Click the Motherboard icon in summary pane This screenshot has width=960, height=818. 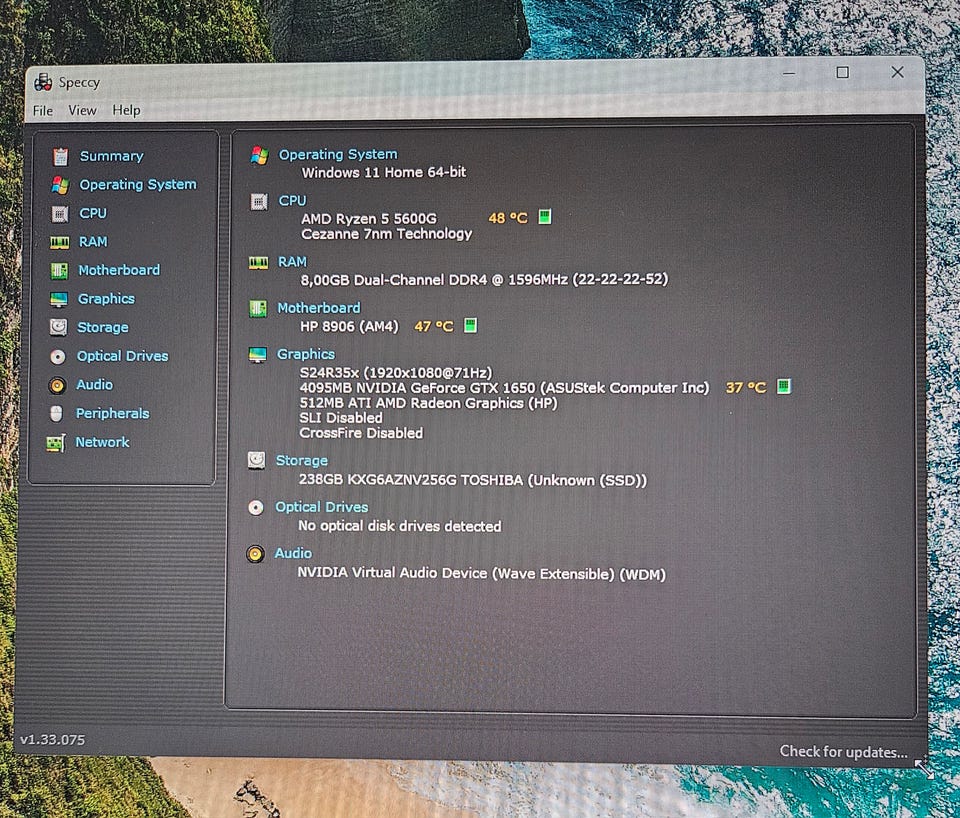coord(258,309)
